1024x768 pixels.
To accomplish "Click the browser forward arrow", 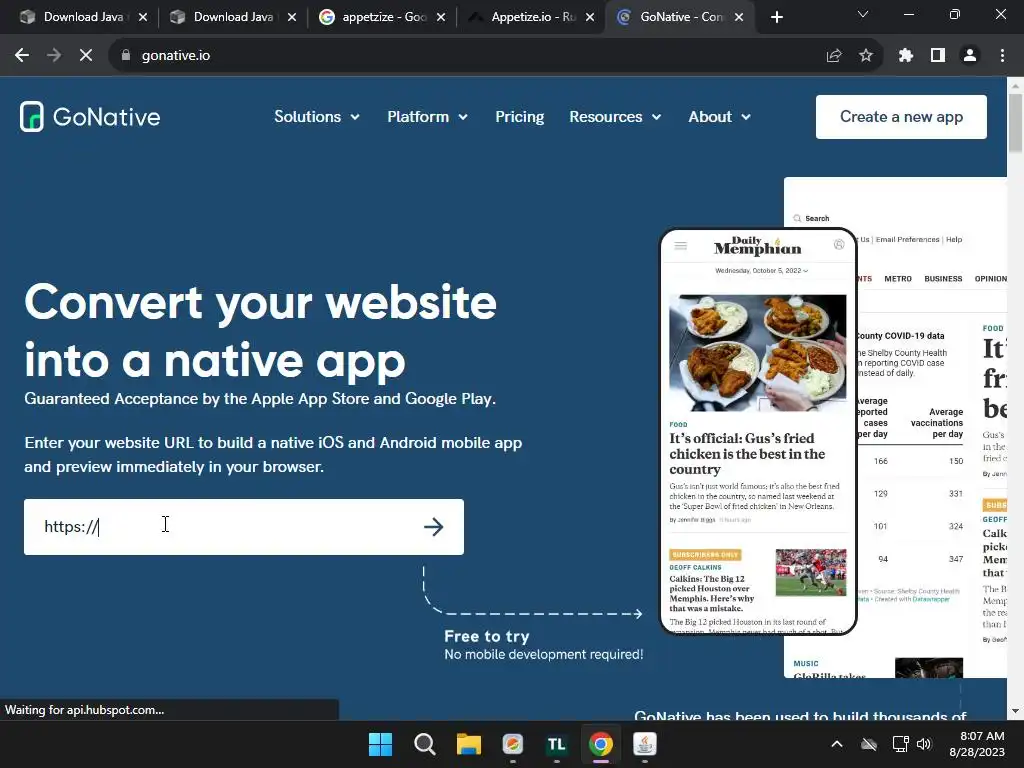I will pyautogui.click(x=54, y=56).
